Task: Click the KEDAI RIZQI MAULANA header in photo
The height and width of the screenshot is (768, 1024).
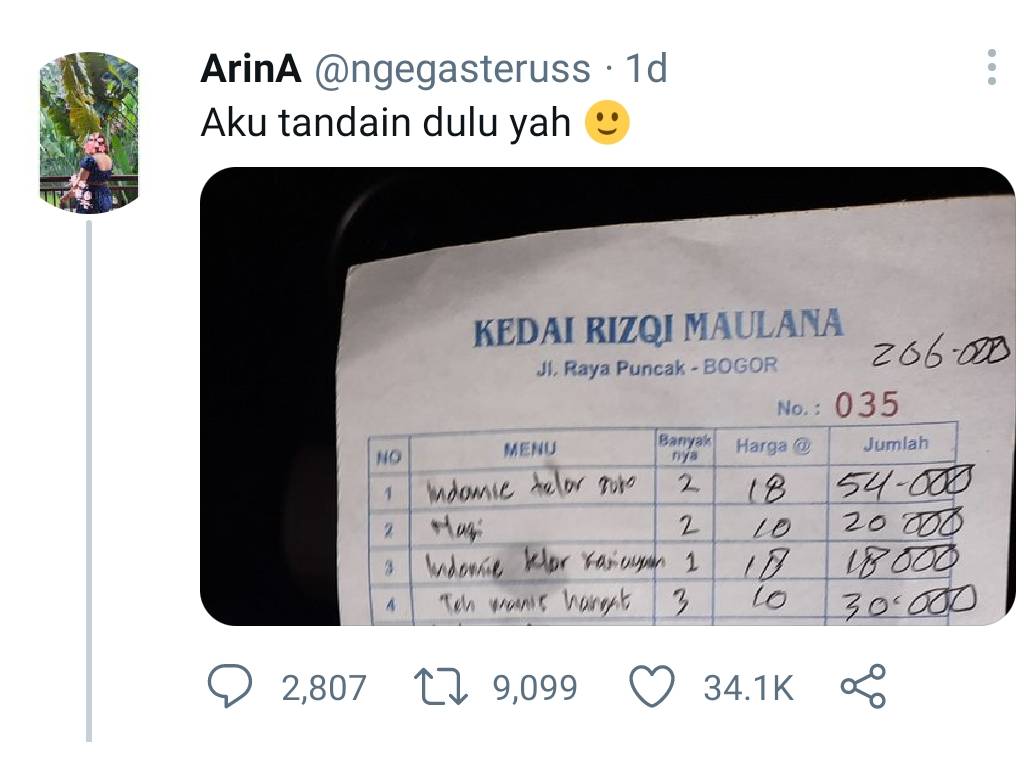Action: coord(658,327)
